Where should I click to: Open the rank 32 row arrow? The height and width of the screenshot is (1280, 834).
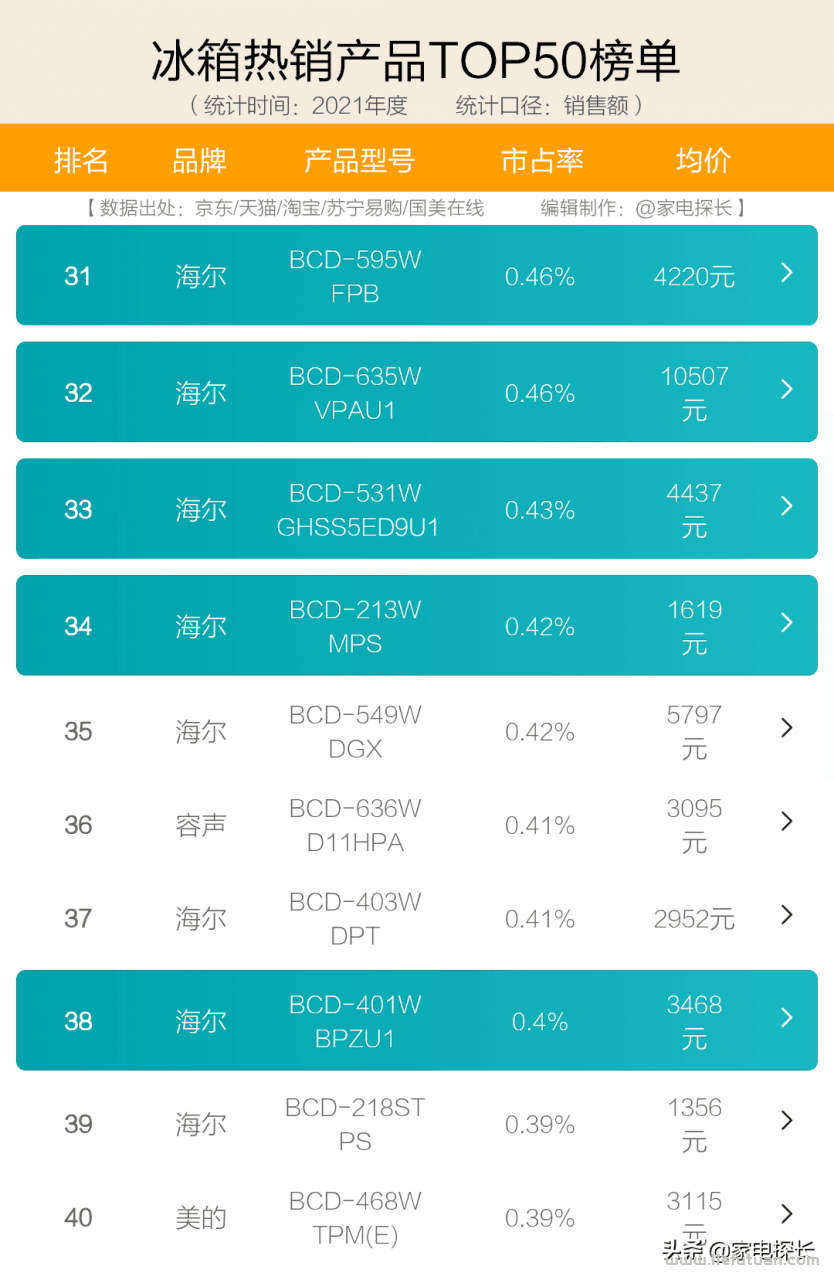pos(787,389)
